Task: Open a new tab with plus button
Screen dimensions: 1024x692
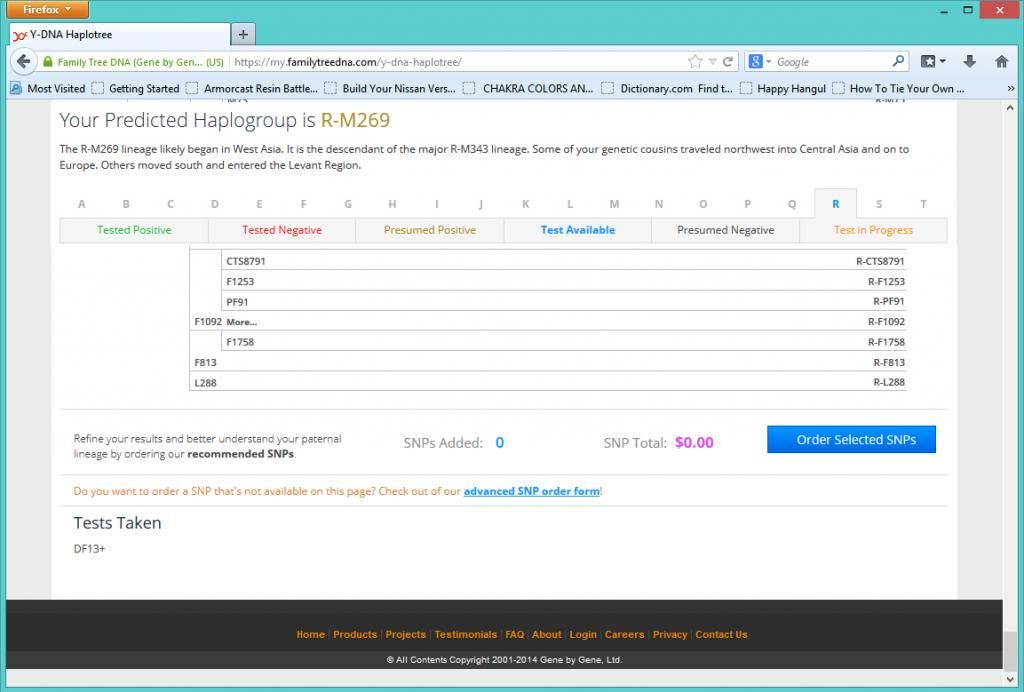Action: 243,35
